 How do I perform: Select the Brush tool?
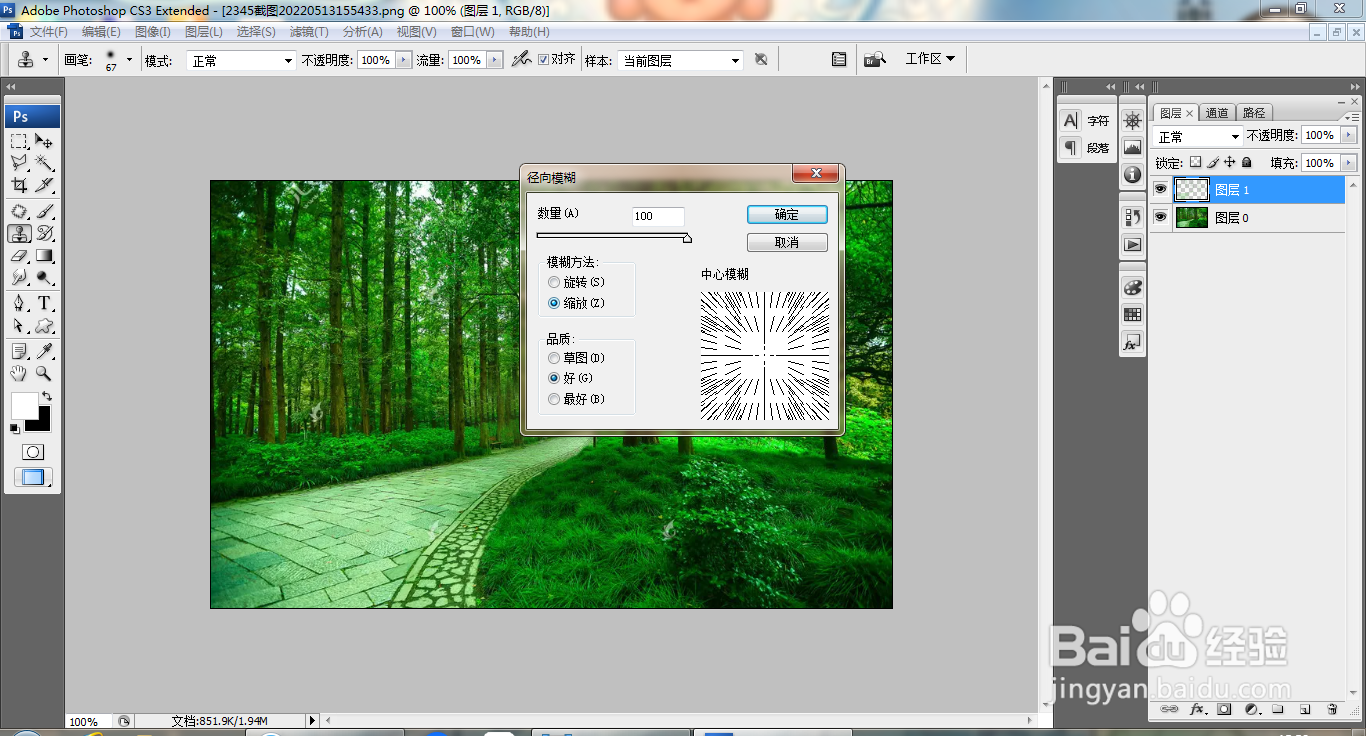tap(44, 212)
